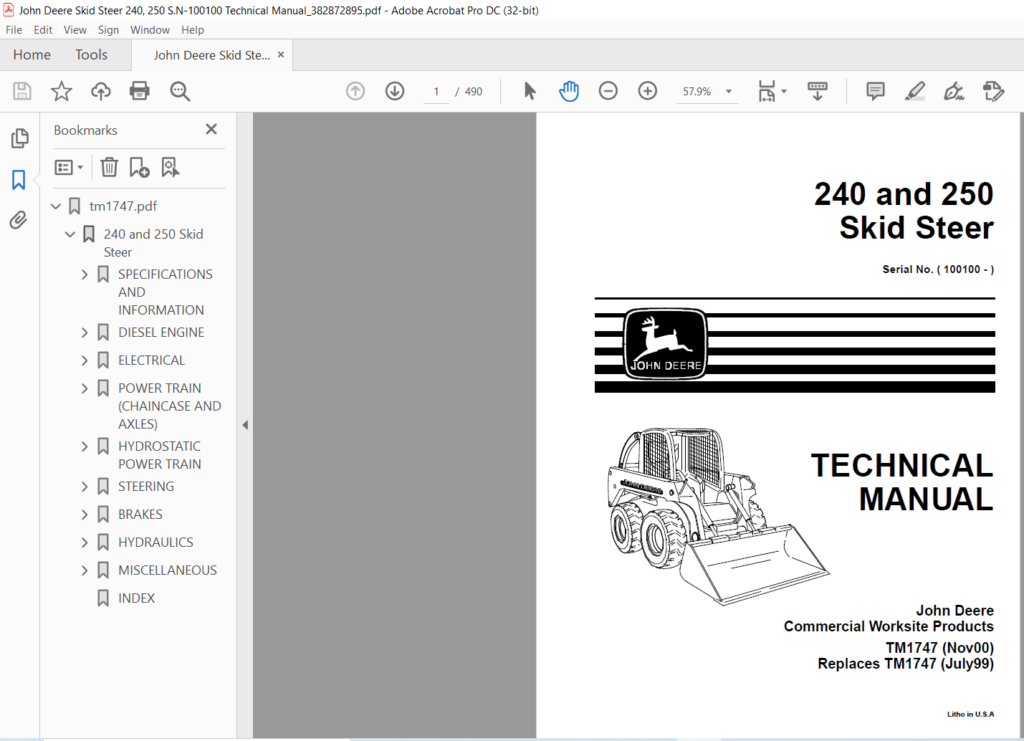Add a new bookmark
The image size is (1024, 741).
tap(139, 168)
